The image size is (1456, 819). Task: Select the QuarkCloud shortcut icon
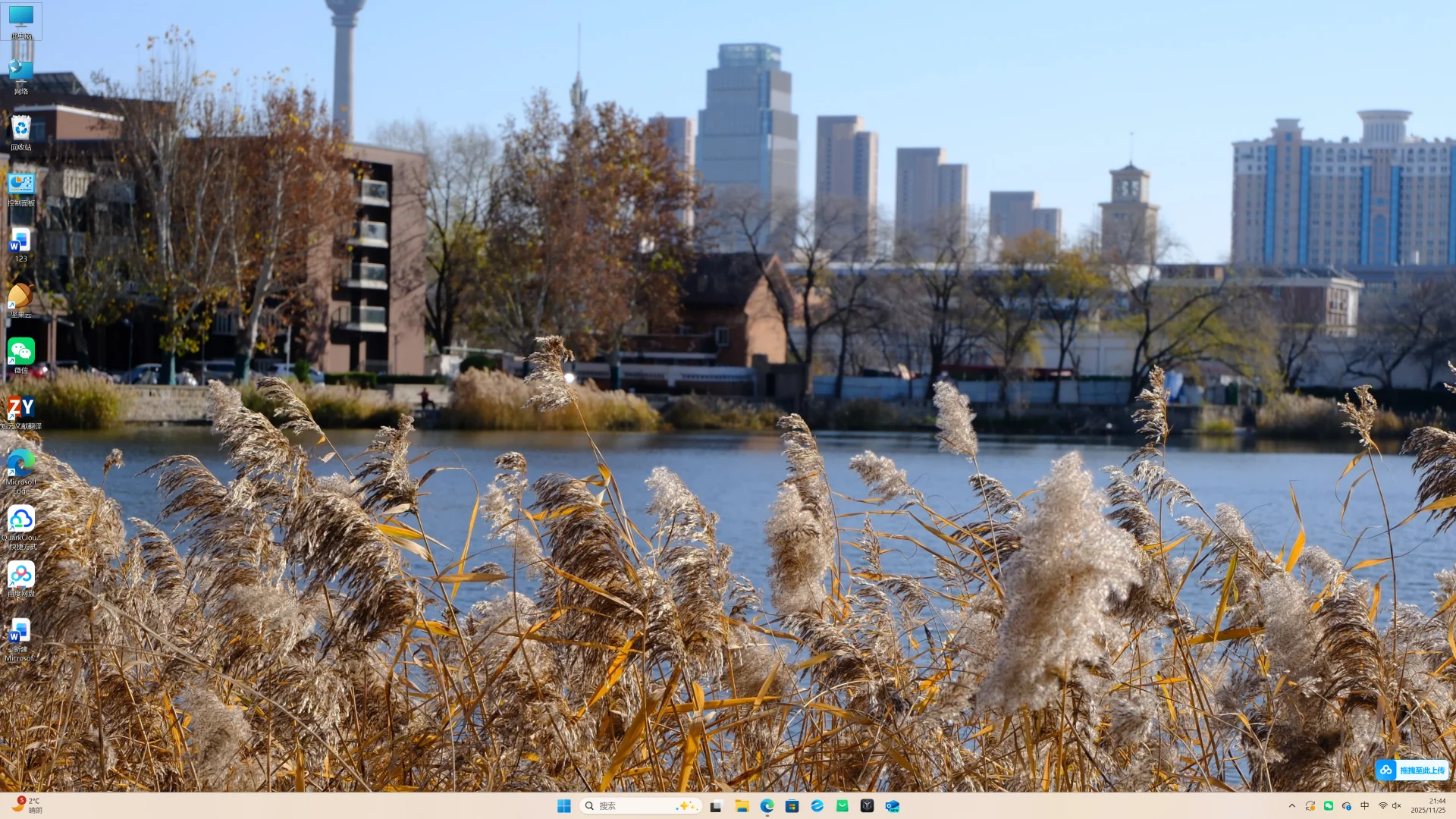pyautogui.click(x=20, y=520)
